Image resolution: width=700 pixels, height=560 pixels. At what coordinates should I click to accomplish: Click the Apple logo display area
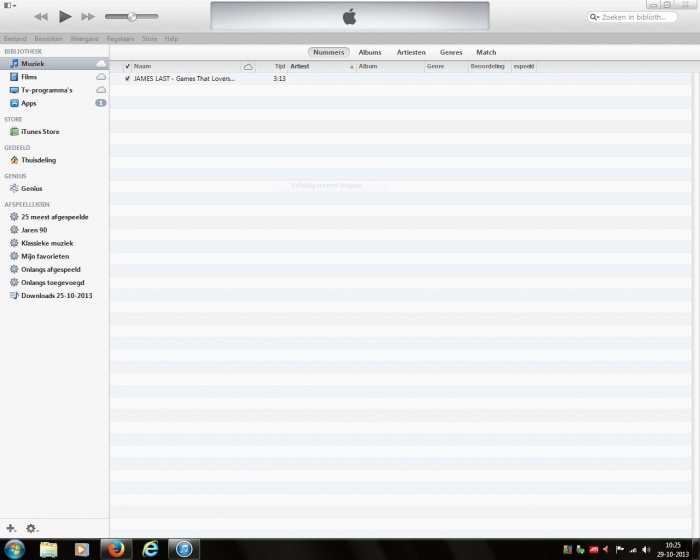(350, 16)
